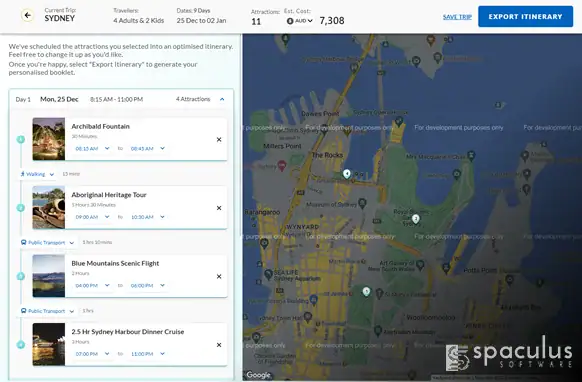582x382 pixels.
Task: Remove Blue Mountains Scenic Flight from itinerary
Action: [x=219, y=277]
